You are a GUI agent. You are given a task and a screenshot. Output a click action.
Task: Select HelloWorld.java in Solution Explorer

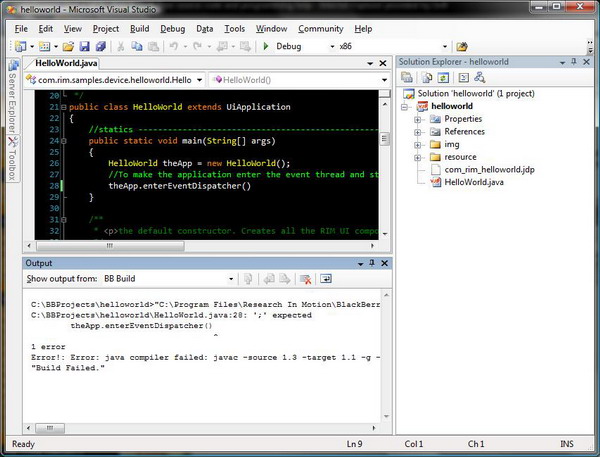point(474,182)
